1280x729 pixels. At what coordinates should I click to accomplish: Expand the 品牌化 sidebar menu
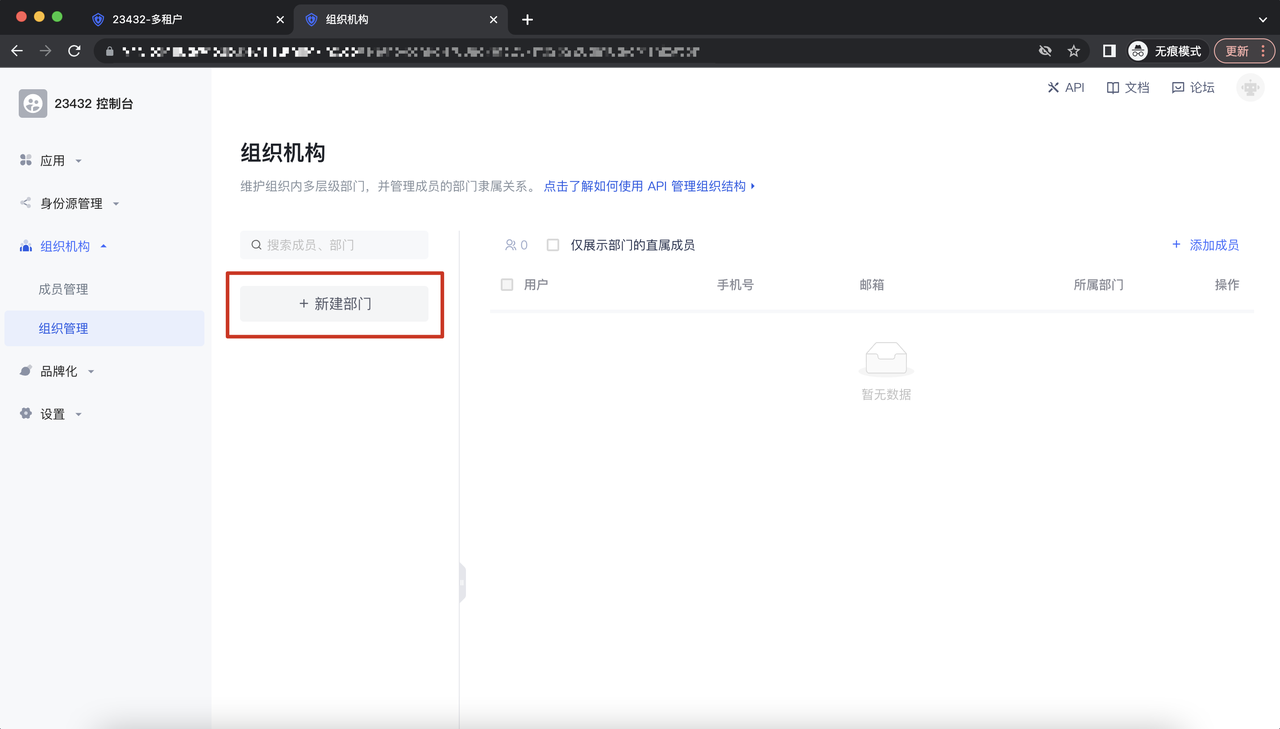[58, 371]
